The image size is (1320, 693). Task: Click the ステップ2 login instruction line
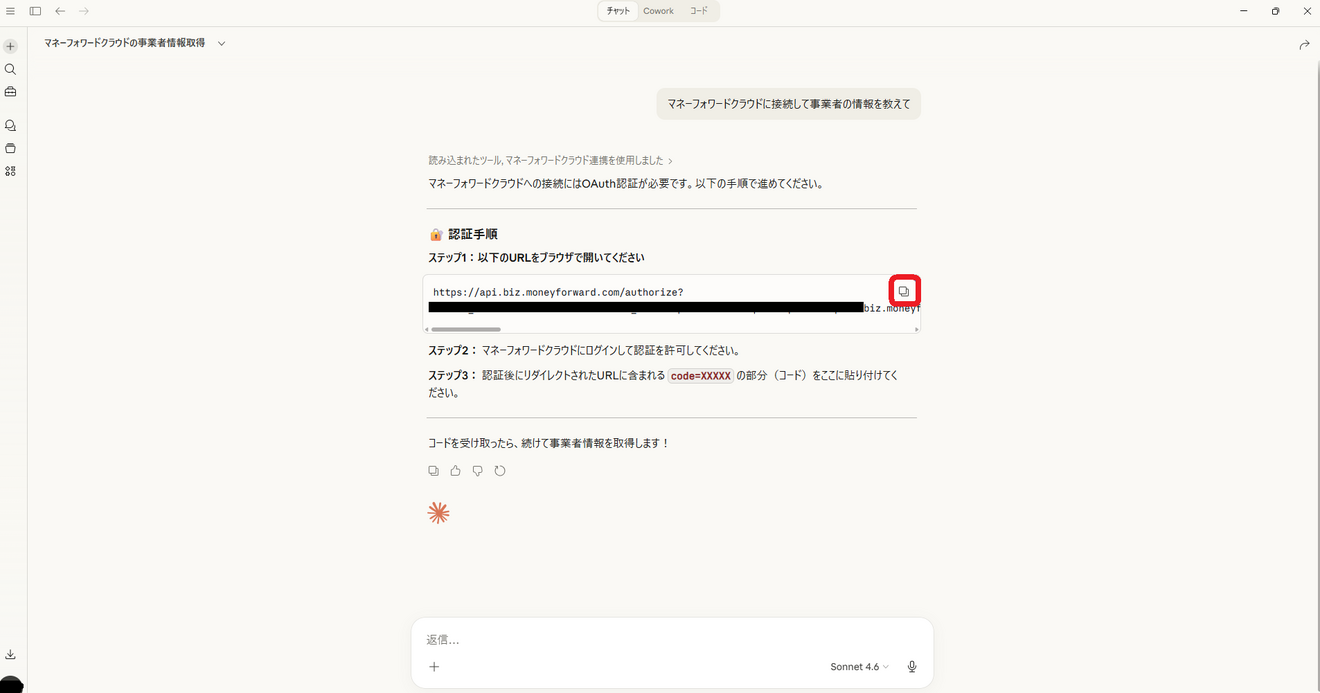[x=584, y=351]
